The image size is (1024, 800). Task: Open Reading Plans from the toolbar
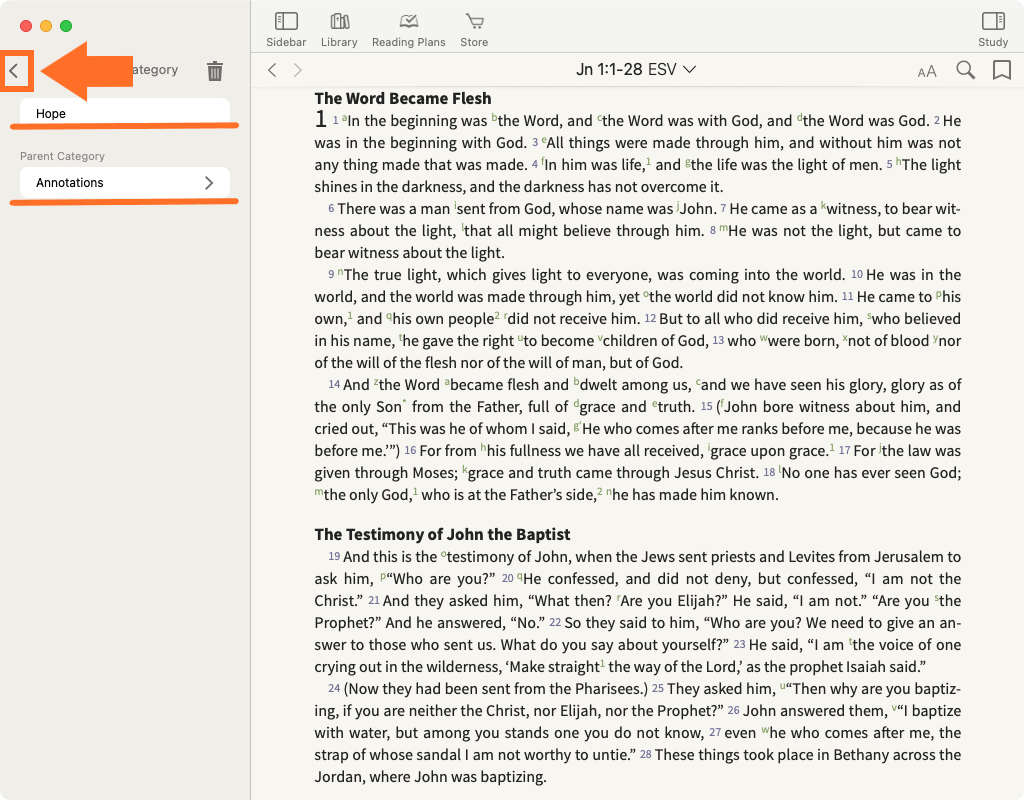click(408, 29)
